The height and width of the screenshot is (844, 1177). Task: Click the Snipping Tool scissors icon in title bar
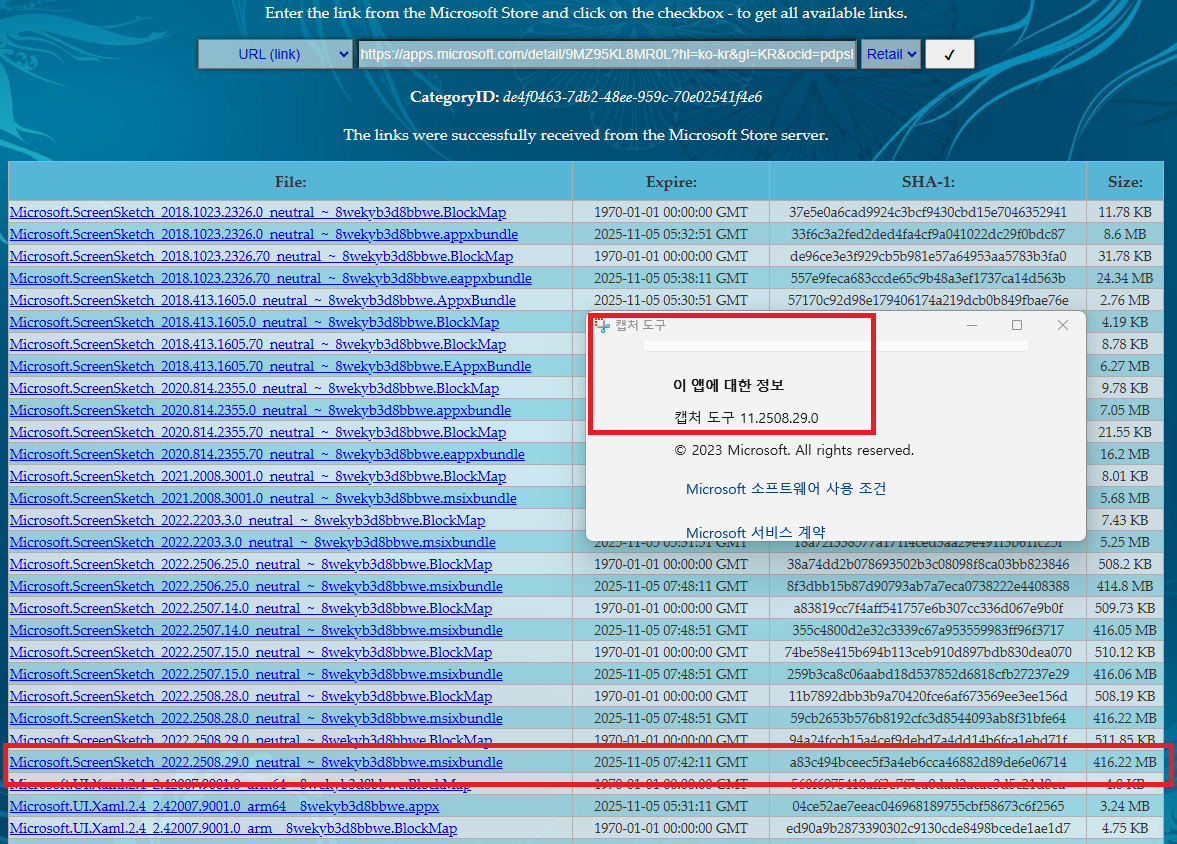tap(602, 325)
